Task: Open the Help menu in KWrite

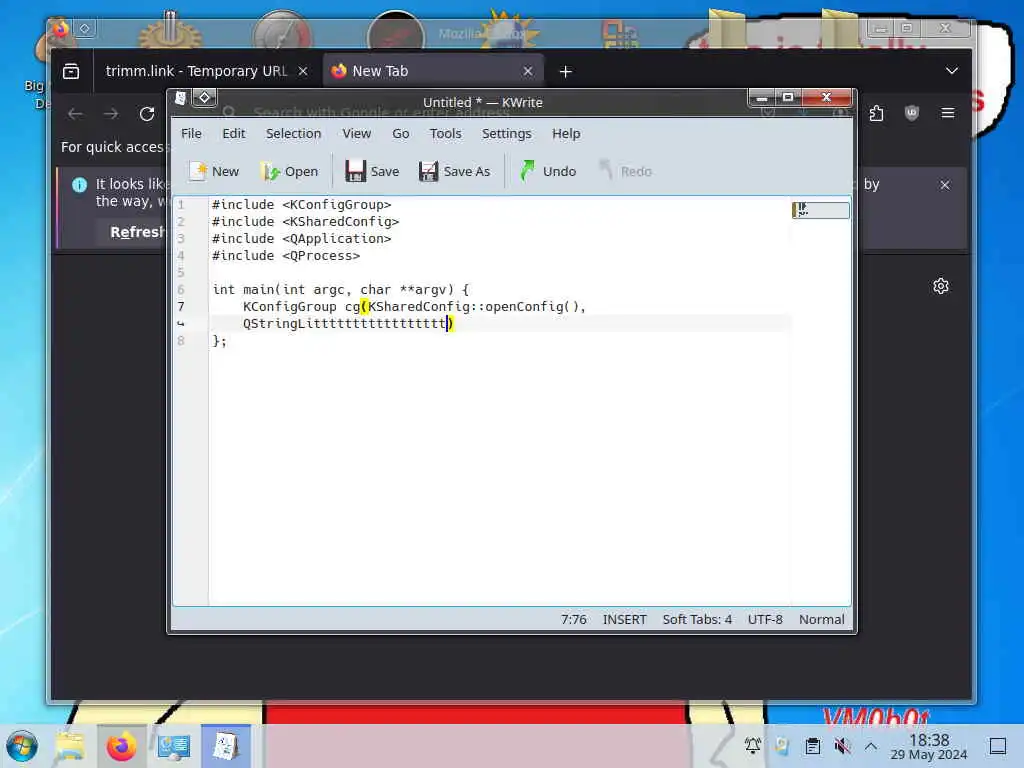Action: pyautogui.click(x=566, y=133)
